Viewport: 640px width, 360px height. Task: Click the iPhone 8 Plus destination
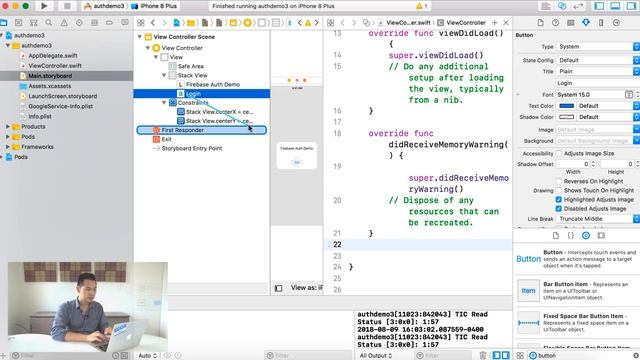(153, 6)
